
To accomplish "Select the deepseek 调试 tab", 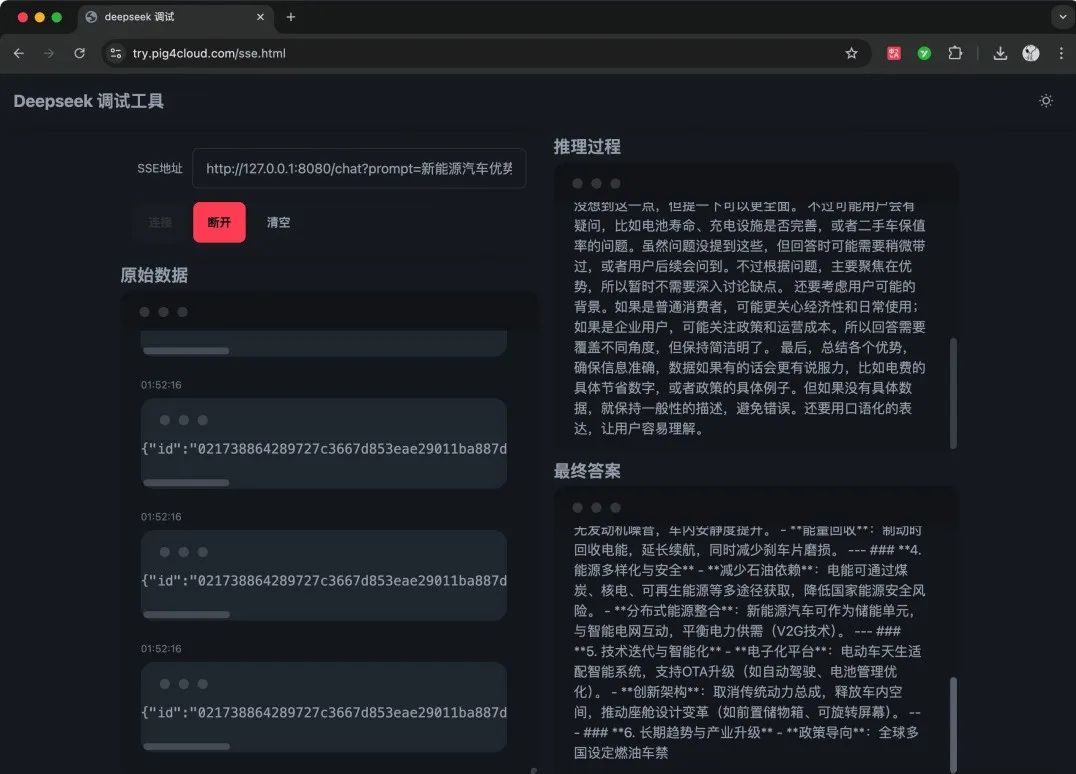I will [175, 17].
